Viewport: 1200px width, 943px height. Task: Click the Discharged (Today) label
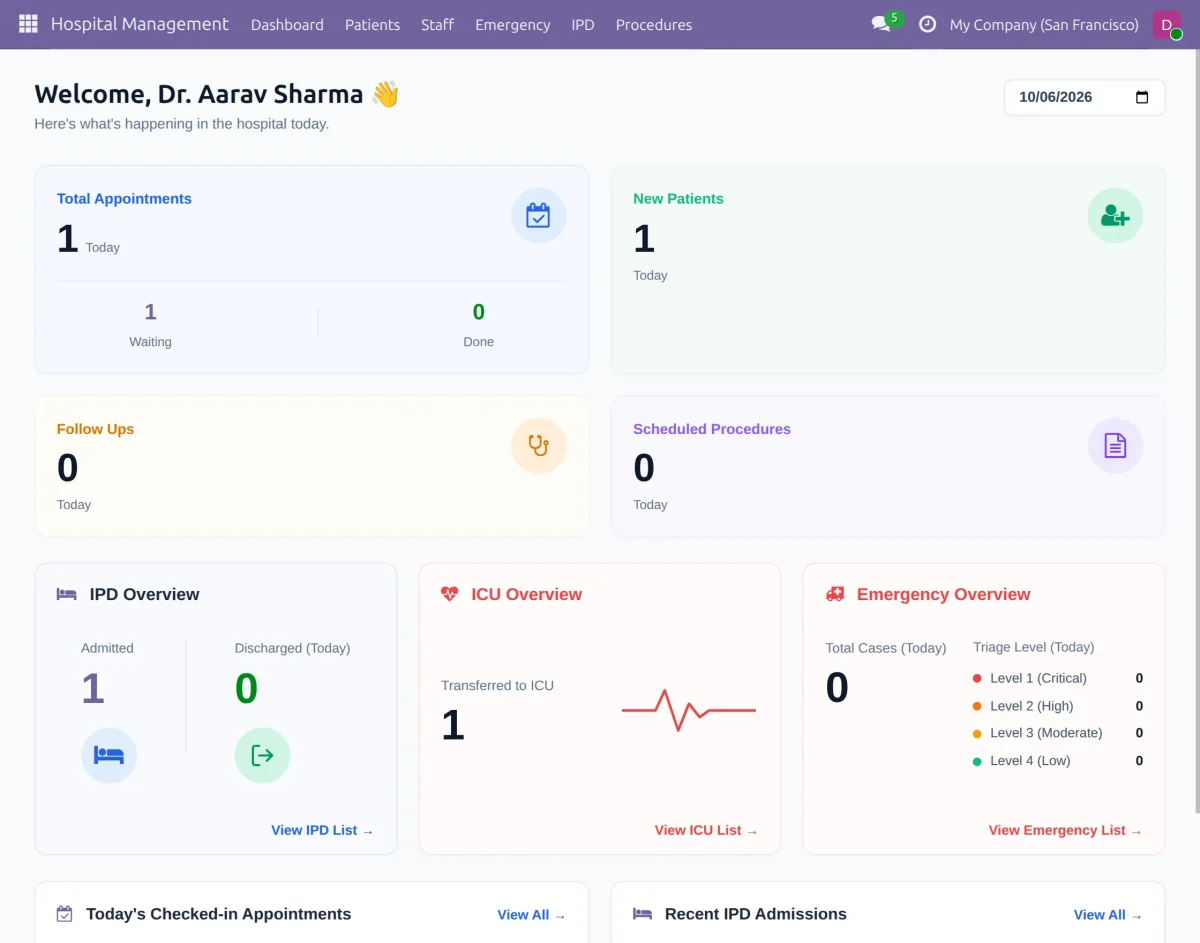click(292, 648)
